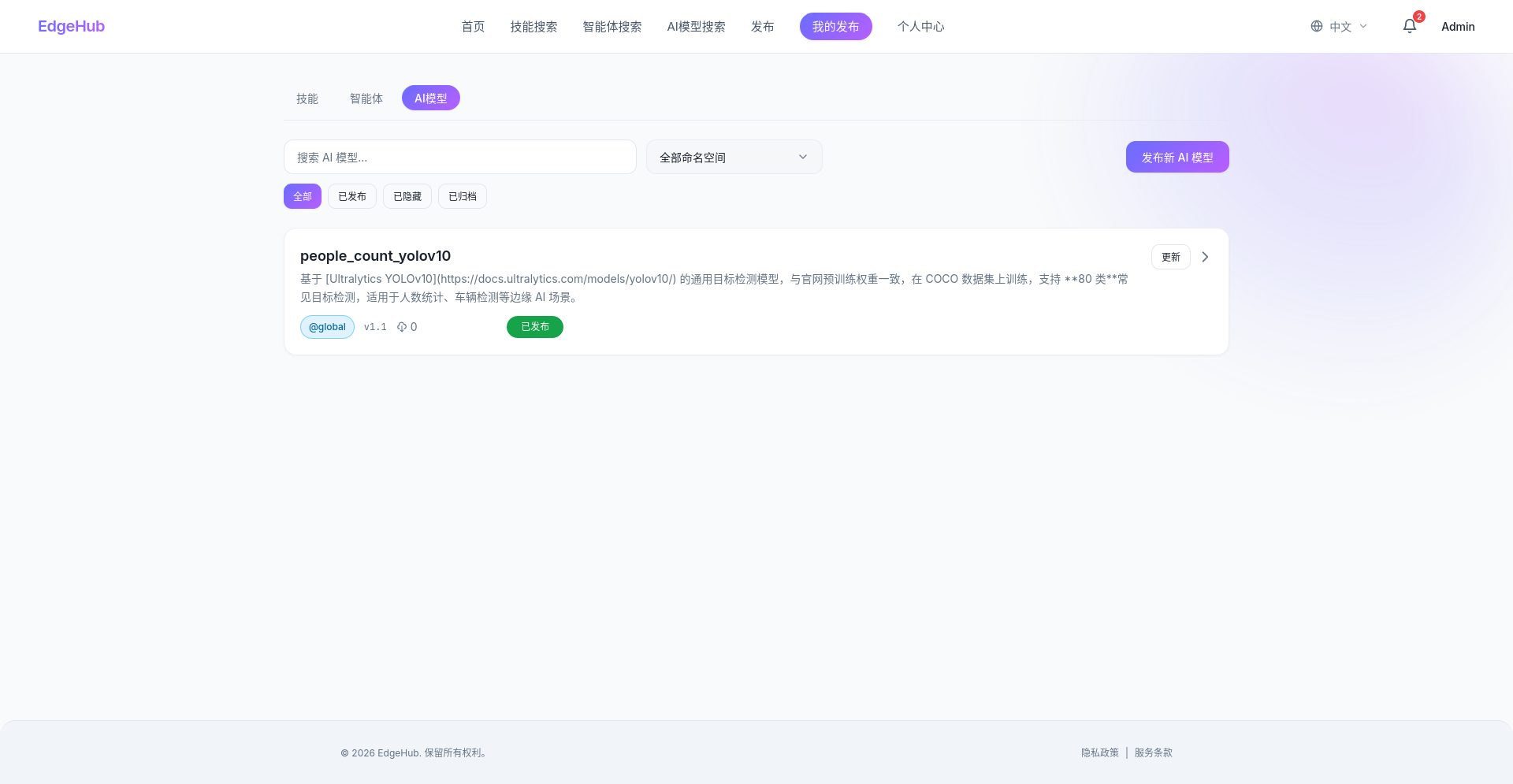Click the @global namespace tag

(x=327, y=327)
